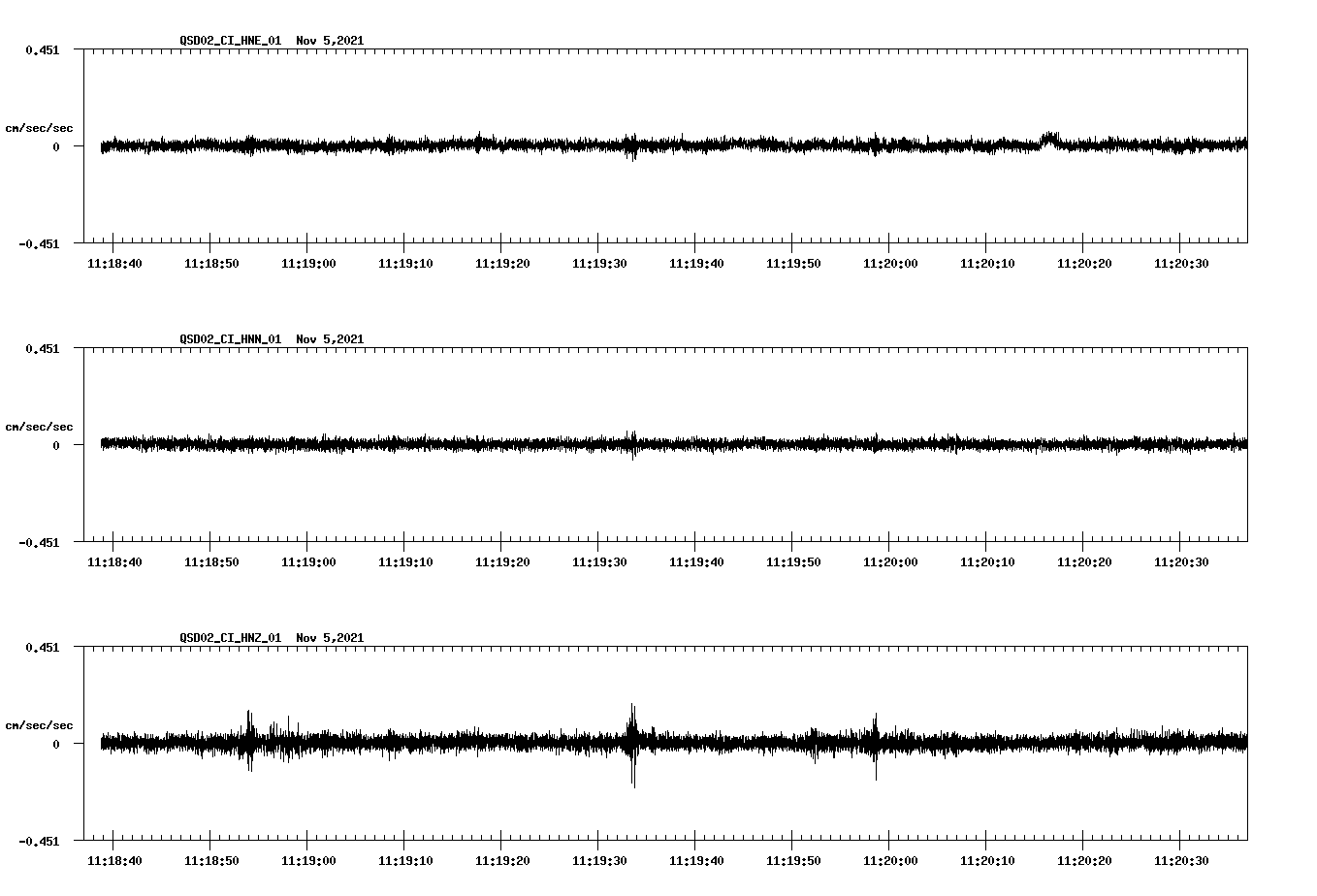Click 11:20:30 time label under HNN plot
Screen dimensions: 1317x896
point(1181,562)
